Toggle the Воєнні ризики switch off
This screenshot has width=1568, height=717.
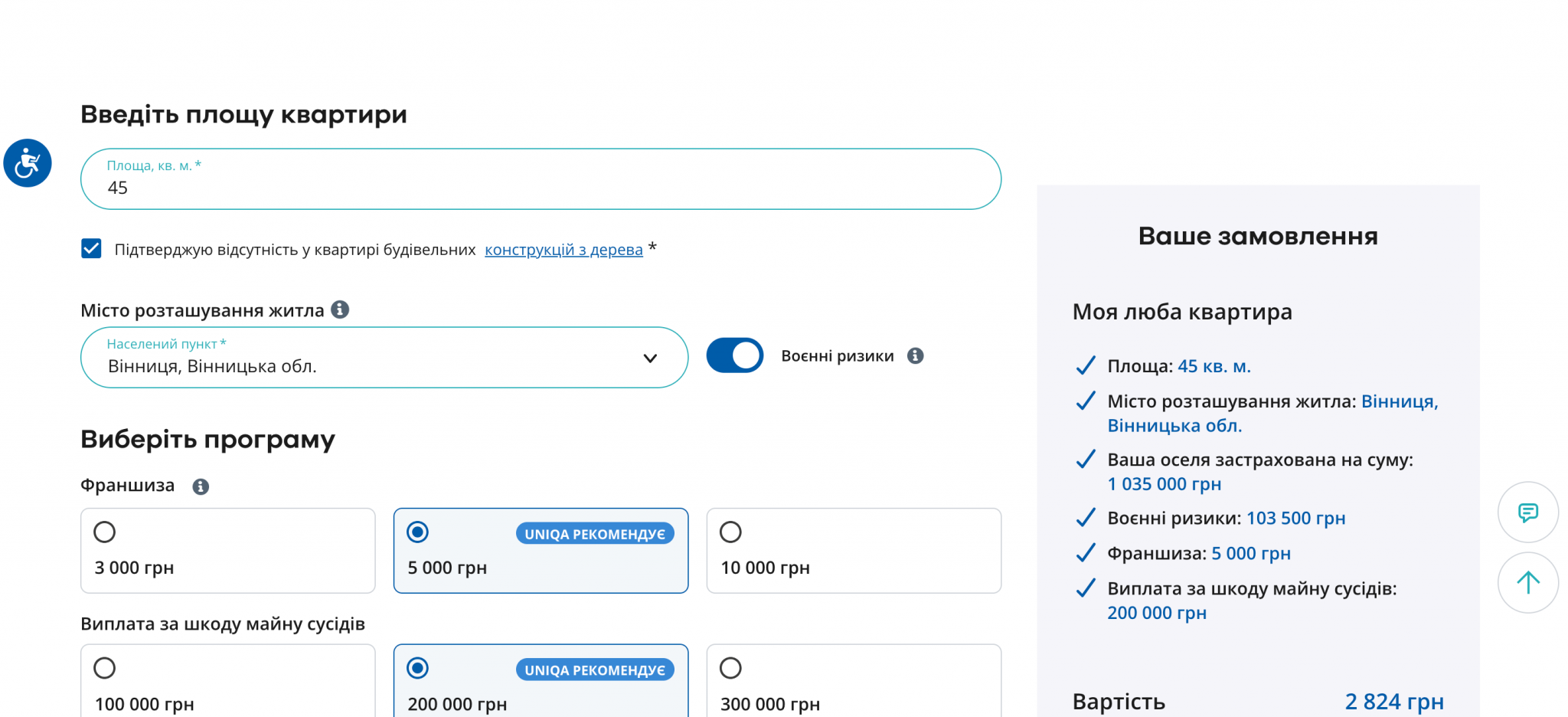click(x=734, y=355)
